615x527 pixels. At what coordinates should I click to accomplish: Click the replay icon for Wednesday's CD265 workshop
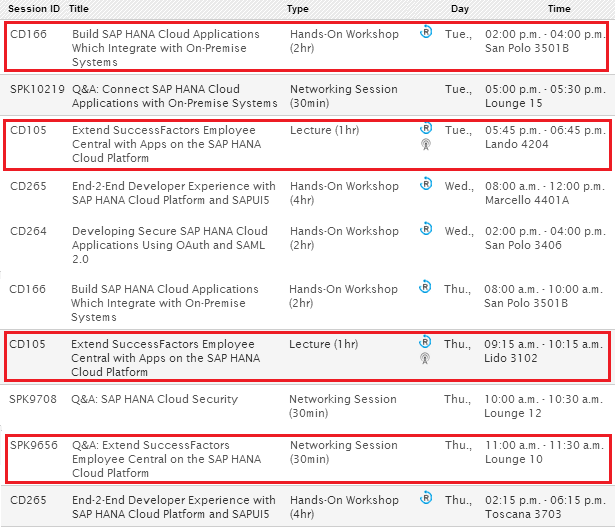click(426, 184)
